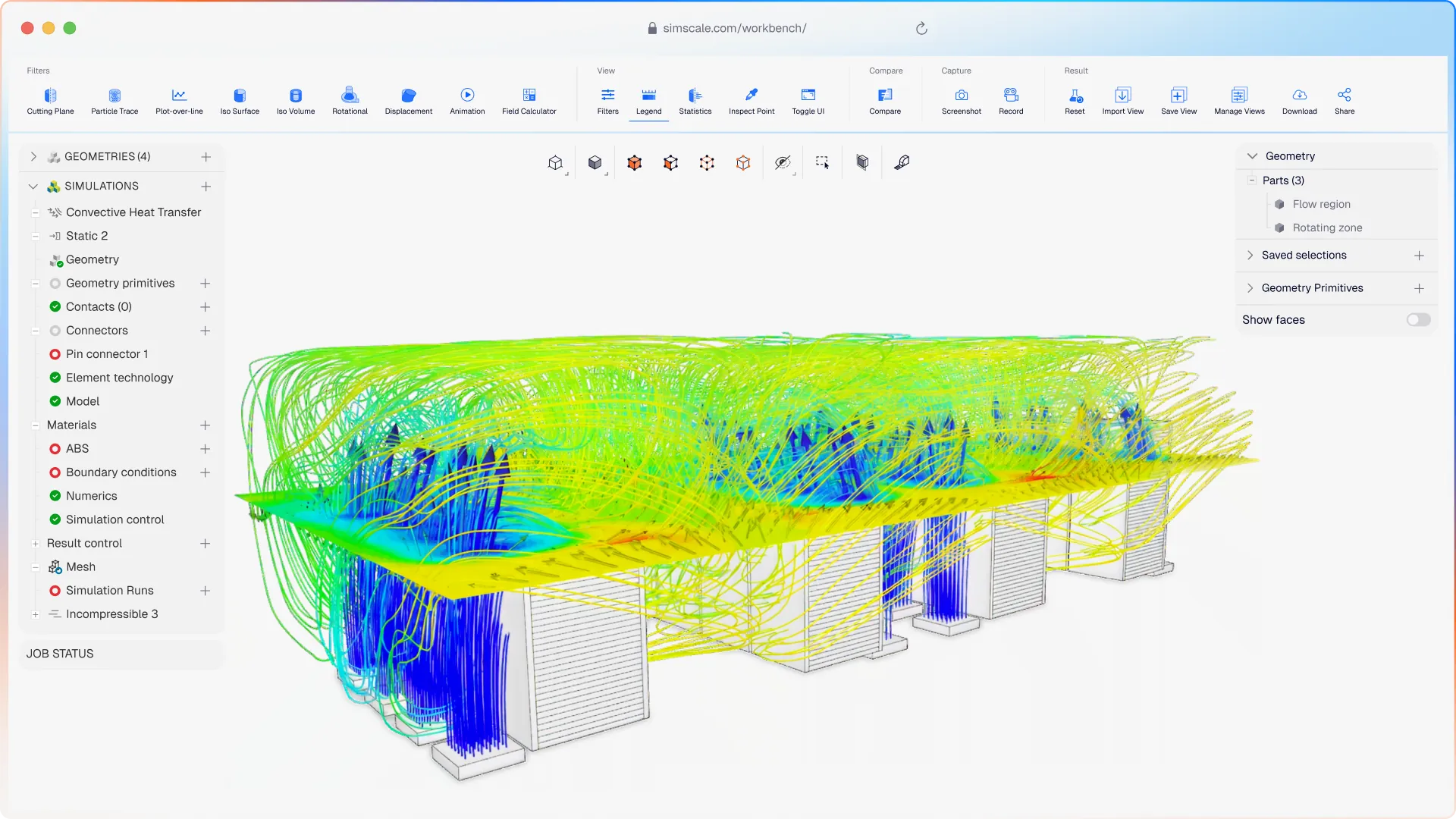Screen dimensions: 1456x819
Task: Collapse the SIMULATIONS section
Action: [33, 186]
